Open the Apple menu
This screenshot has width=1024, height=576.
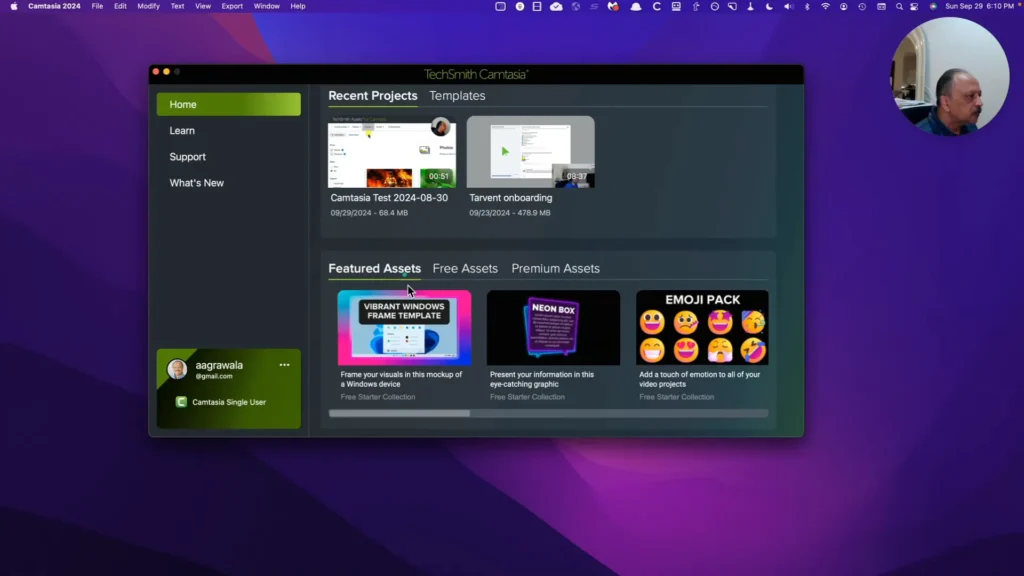click(14, 6)
